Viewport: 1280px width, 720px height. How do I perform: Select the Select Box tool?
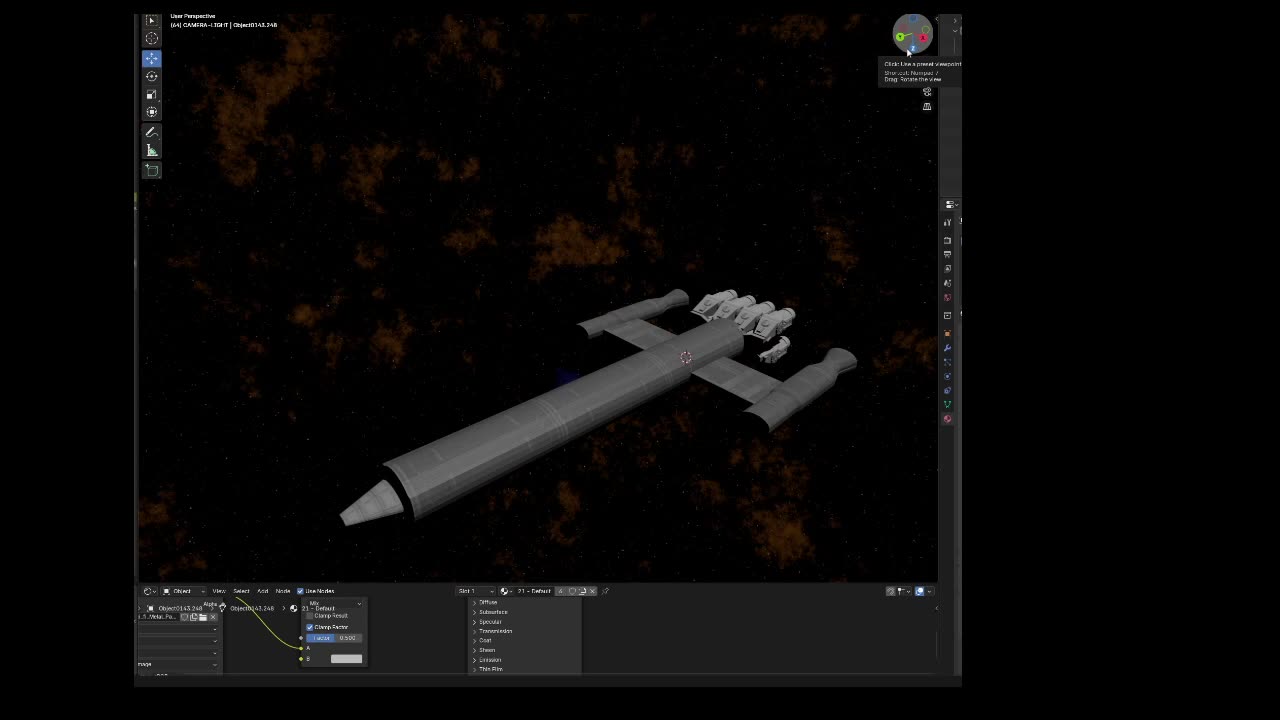[152, 21]
